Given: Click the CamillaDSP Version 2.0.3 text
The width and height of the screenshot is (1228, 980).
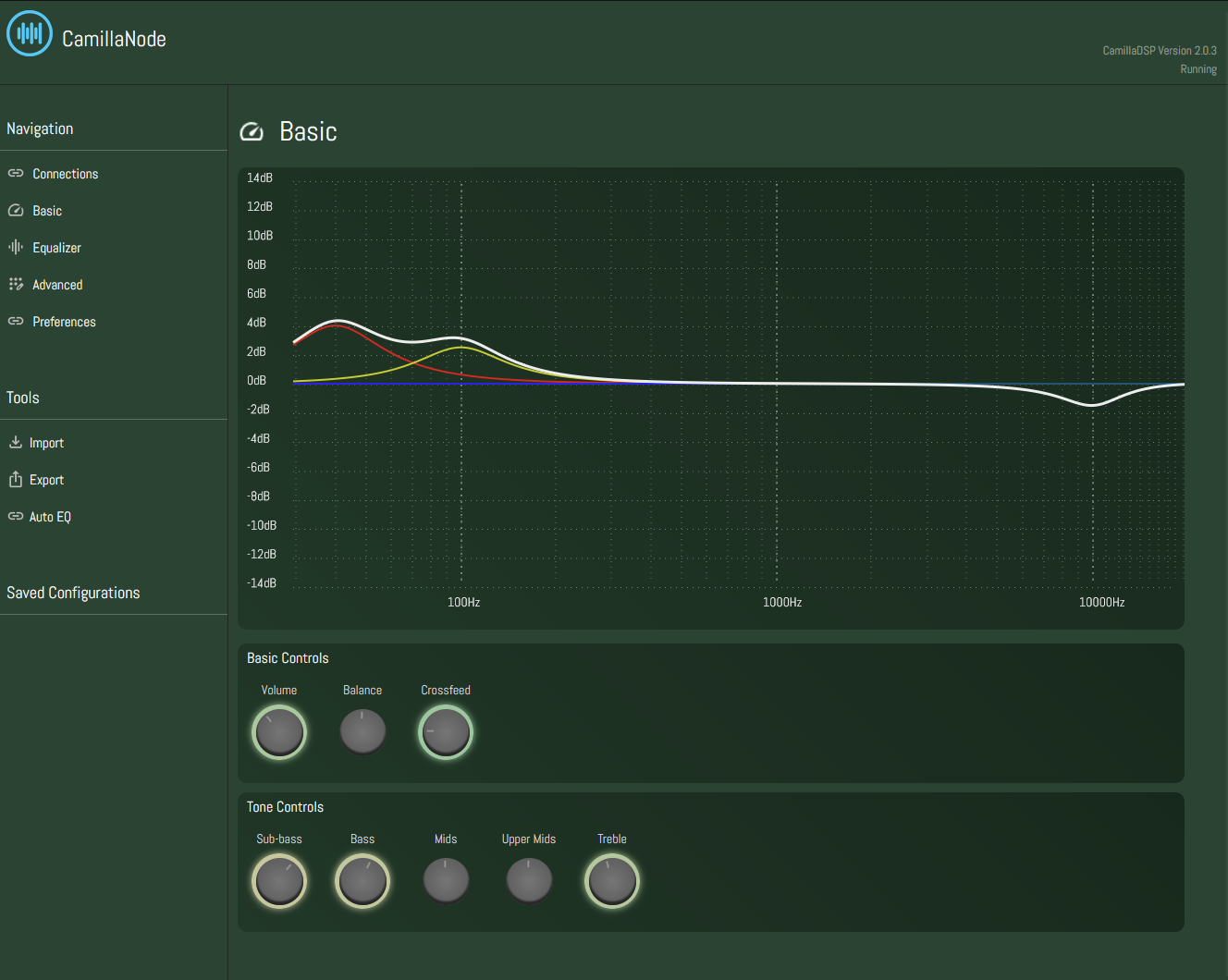Looking at the screenshot, I should pyautogui.click(x=1160, y=51).
